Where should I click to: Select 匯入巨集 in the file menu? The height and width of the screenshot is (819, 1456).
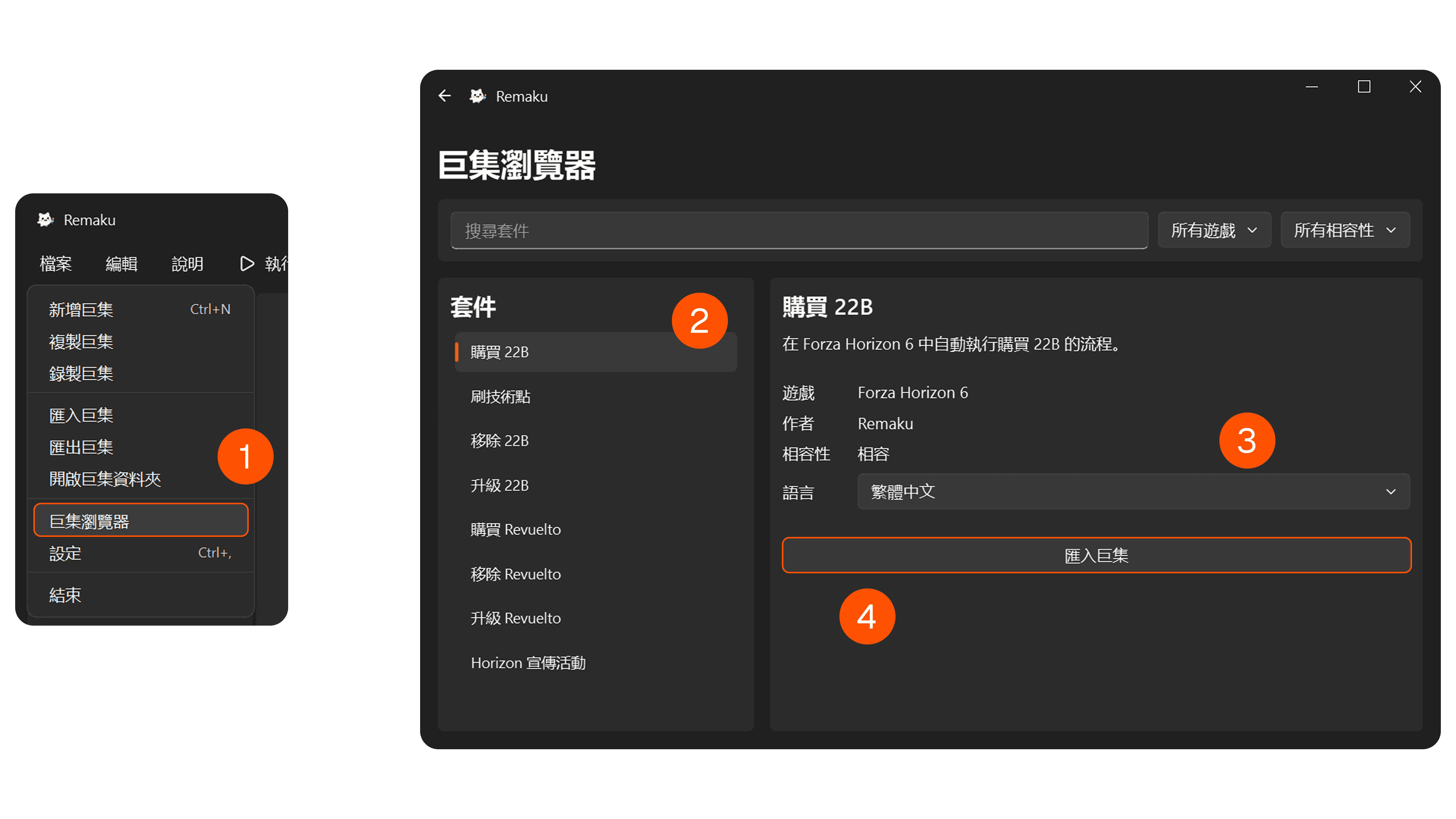(141, 416)
